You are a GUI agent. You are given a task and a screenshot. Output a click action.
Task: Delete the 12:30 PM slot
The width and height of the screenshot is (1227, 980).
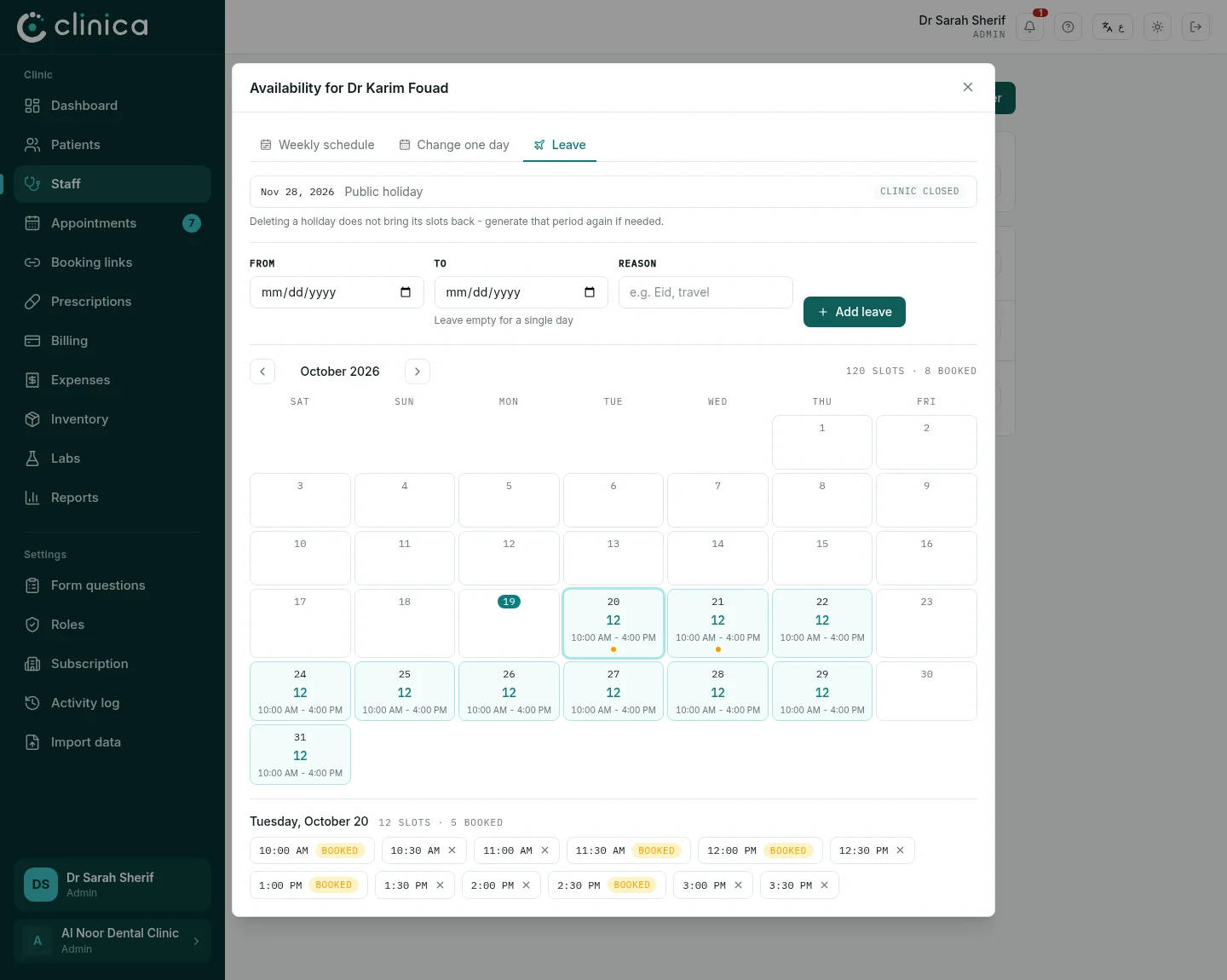pyautogui.click(x=901, y=850)
